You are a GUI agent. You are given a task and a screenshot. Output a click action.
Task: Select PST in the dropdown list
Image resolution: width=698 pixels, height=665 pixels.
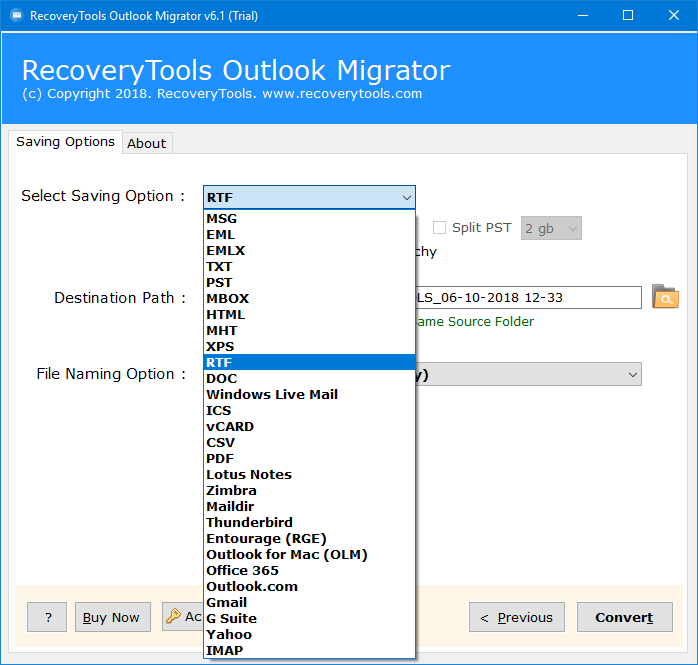click(x=309, y=283)
